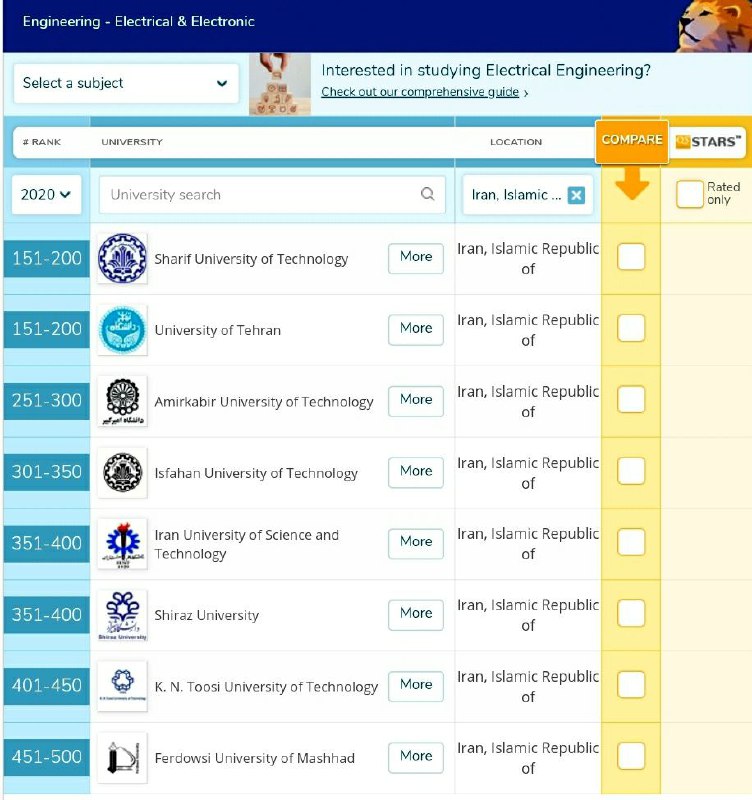Tick compare checkbox for University of Tehran
752x800 pixels.
631,328
